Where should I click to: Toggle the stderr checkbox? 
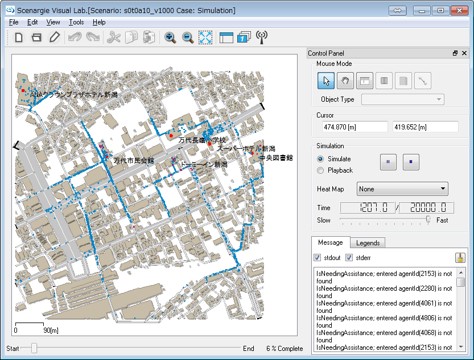click(349, 258)
